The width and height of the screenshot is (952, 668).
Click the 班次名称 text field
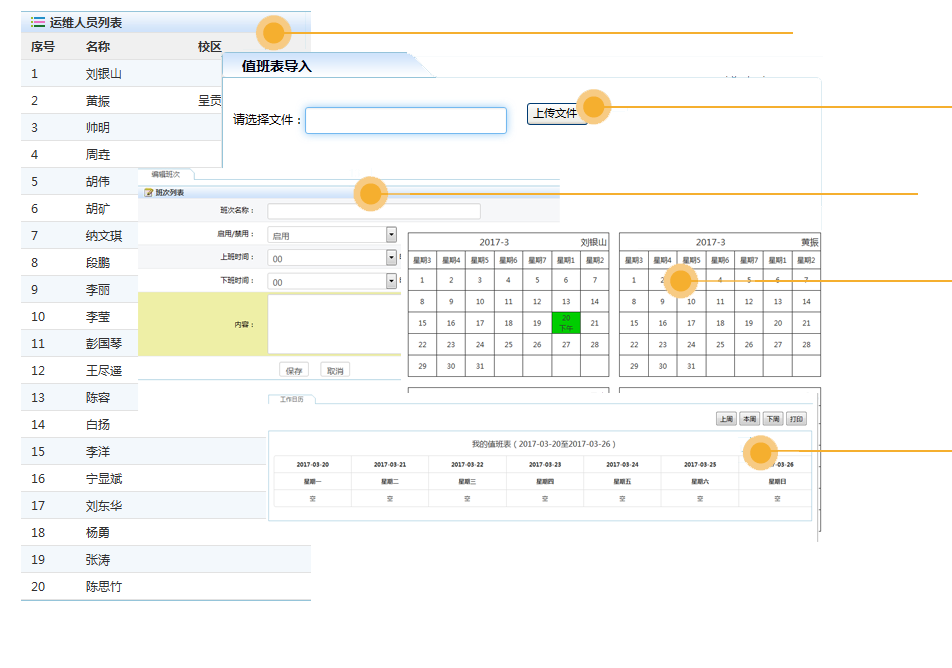tap(374, 211)
